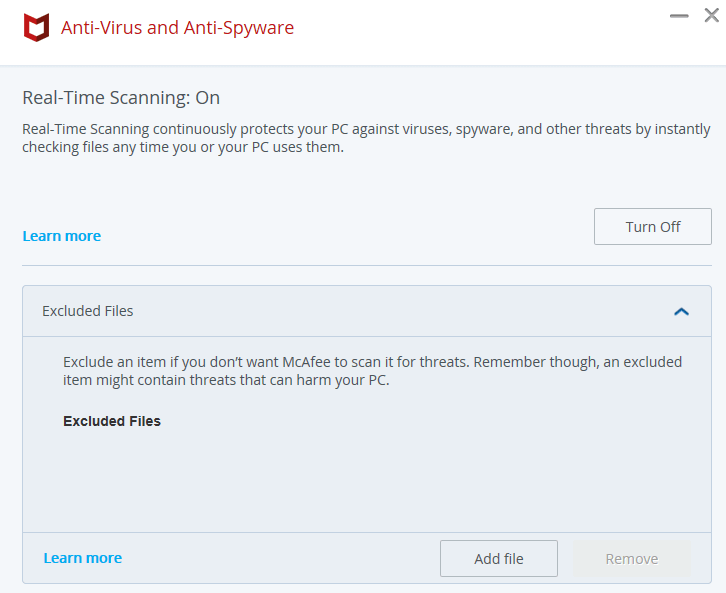
Task: Turn Off Real-Time Scanning
Action: pos(652,226)
